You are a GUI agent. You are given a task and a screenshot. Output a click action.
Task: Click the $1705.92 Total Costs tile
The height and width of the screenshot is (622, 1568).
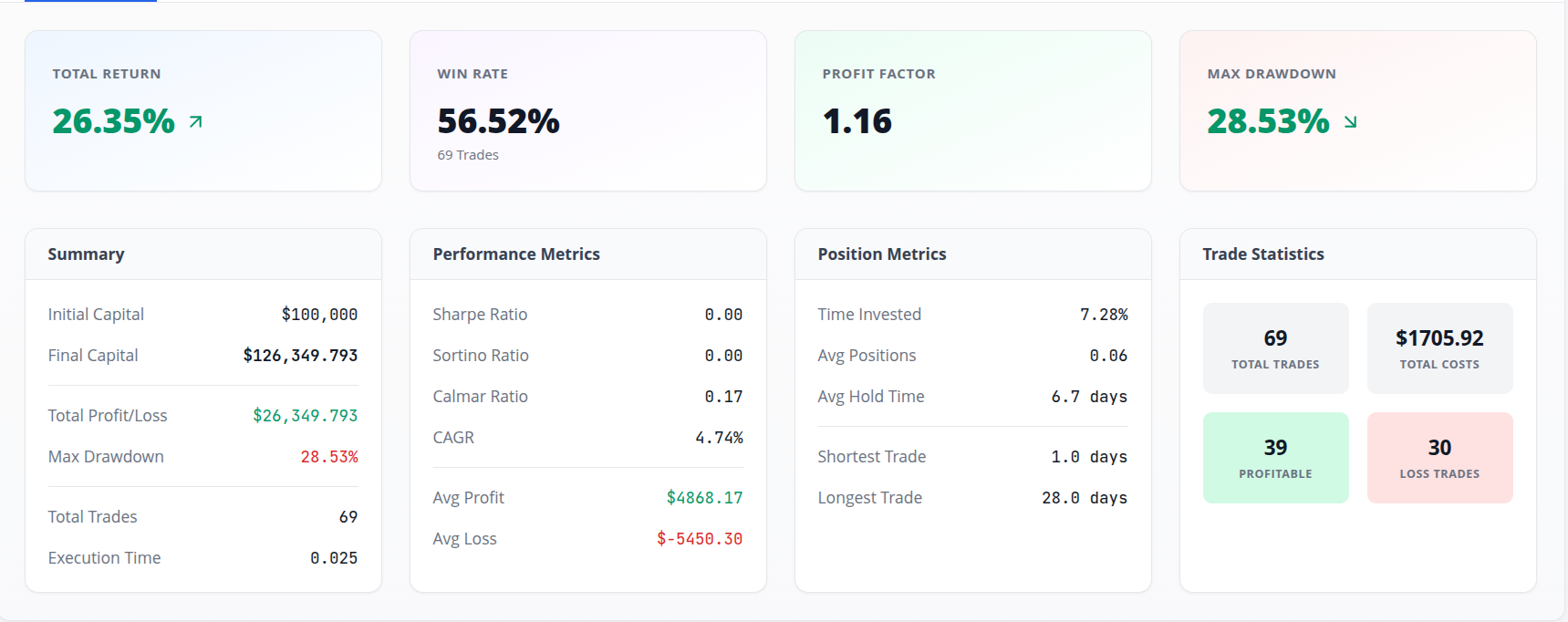(1439, 348)
